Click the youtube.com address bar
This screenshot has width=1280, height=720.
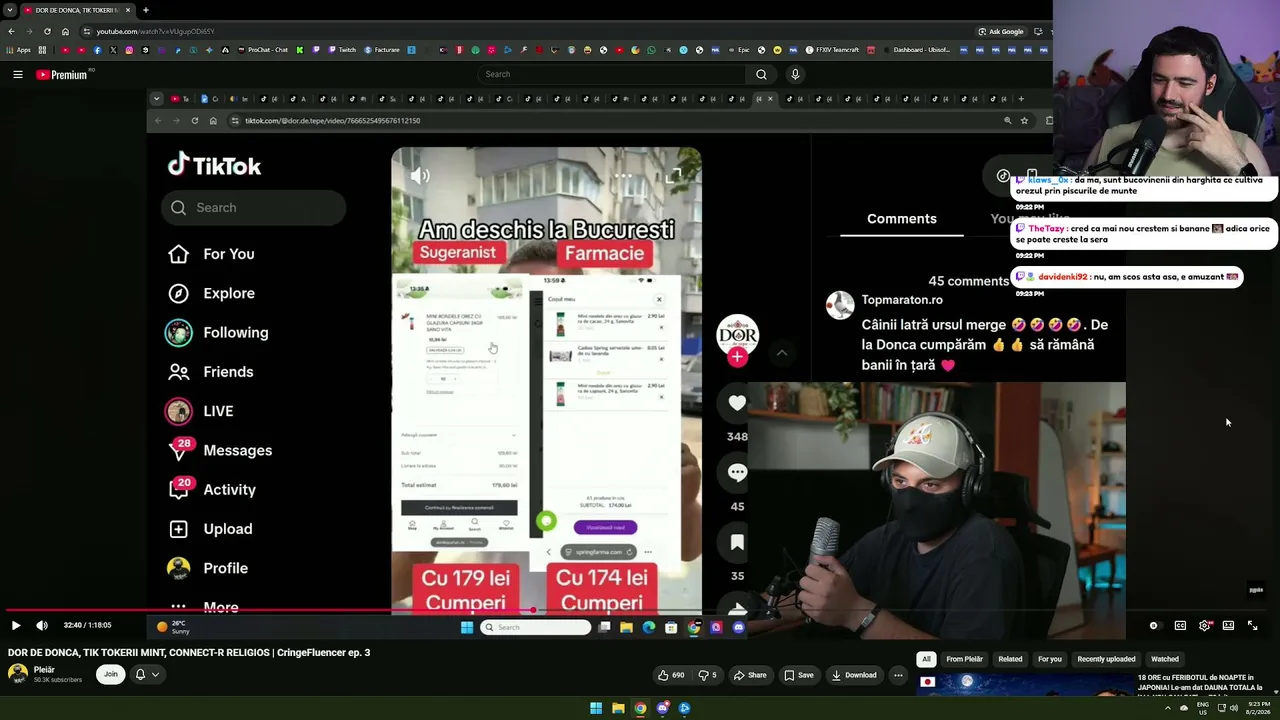(x=520, y=31)
